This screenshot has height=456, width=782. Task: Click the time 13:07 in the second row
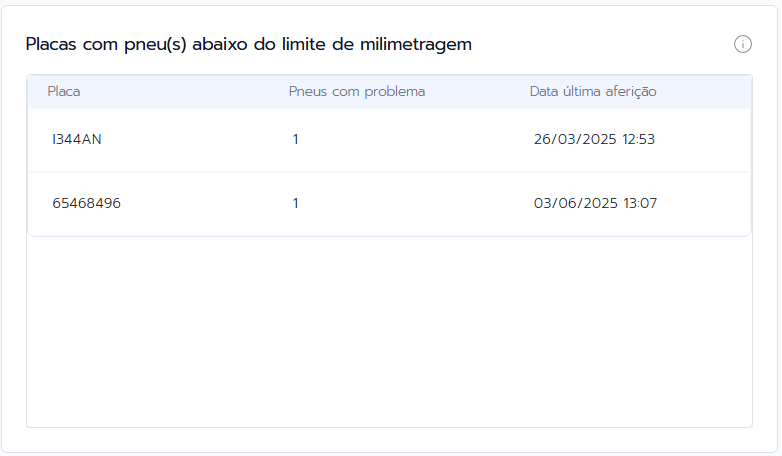coord(640,204)
